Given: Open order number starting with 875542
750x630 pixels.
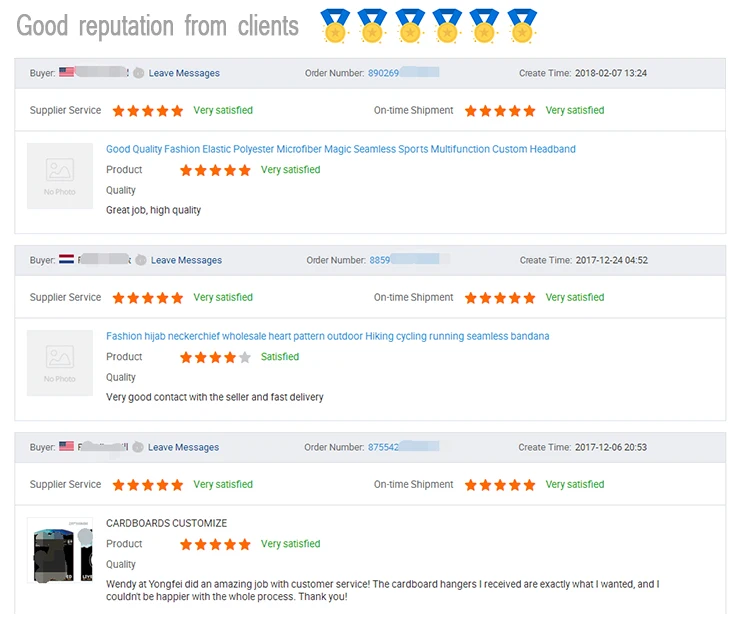Looking at the screenshot, I should tap(384, 447).
